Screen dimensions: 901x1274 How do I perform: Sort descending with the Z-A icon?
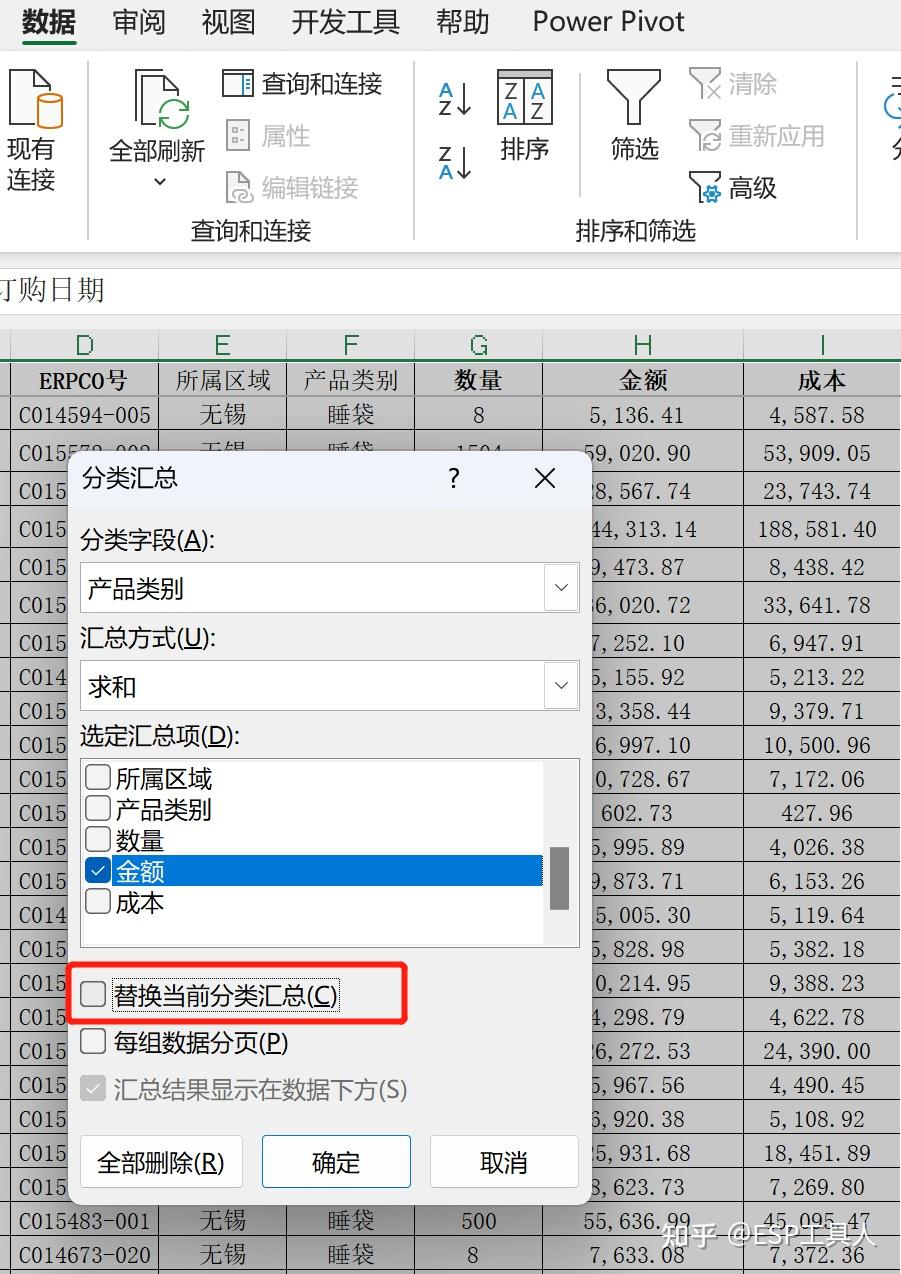455,162
